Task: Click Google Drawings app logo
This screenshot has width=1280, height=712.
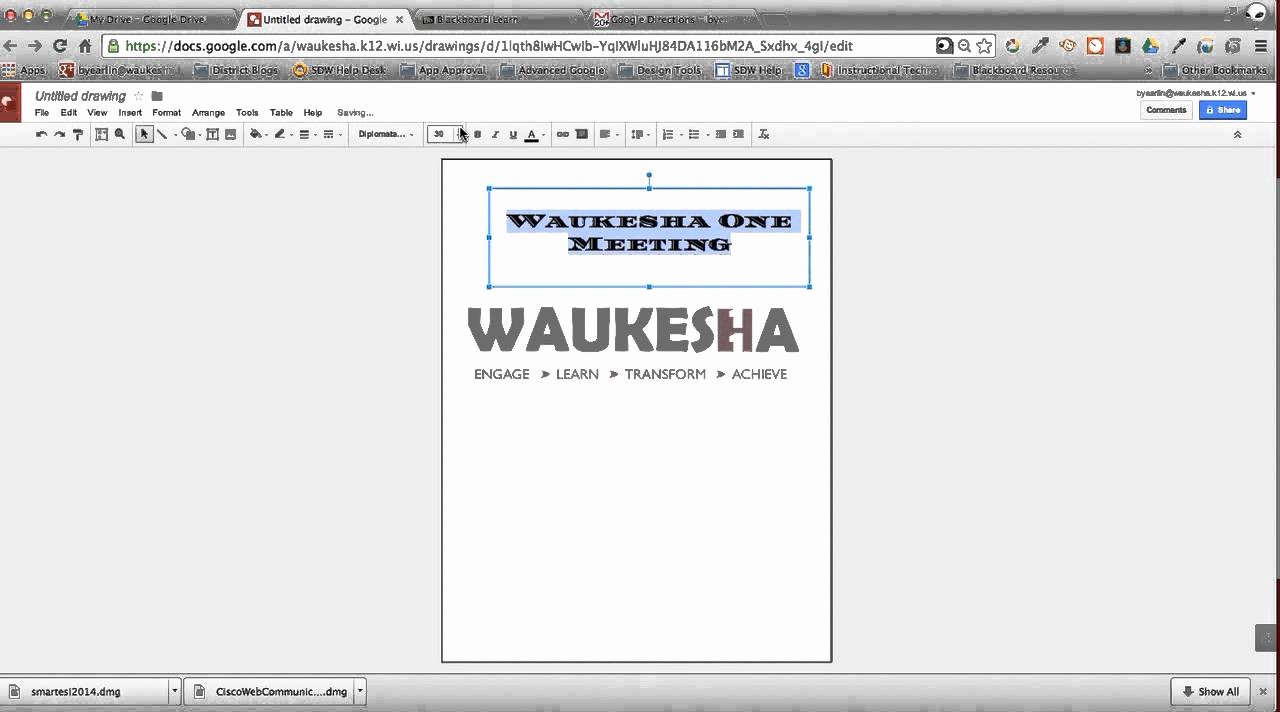Action: tap(10, 103)
